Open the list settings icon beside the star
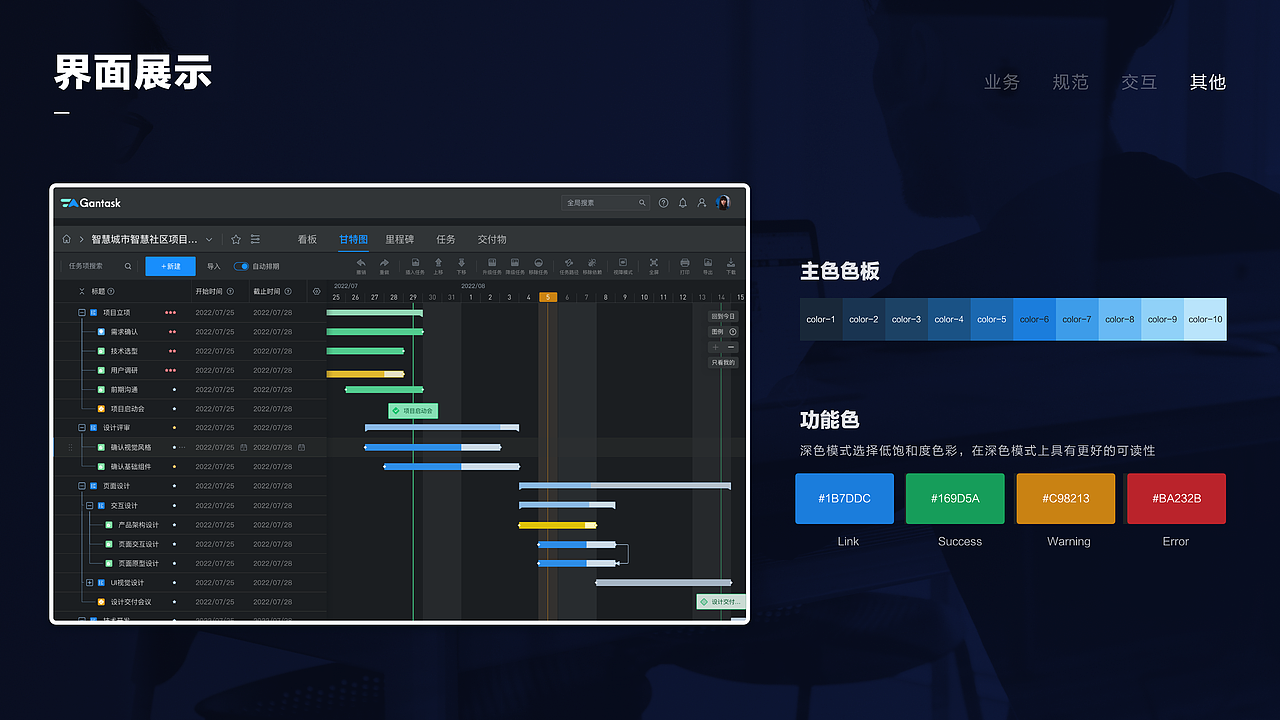Image resolution: width=1280 pixels, height=720 pixels. coord(255,240)
